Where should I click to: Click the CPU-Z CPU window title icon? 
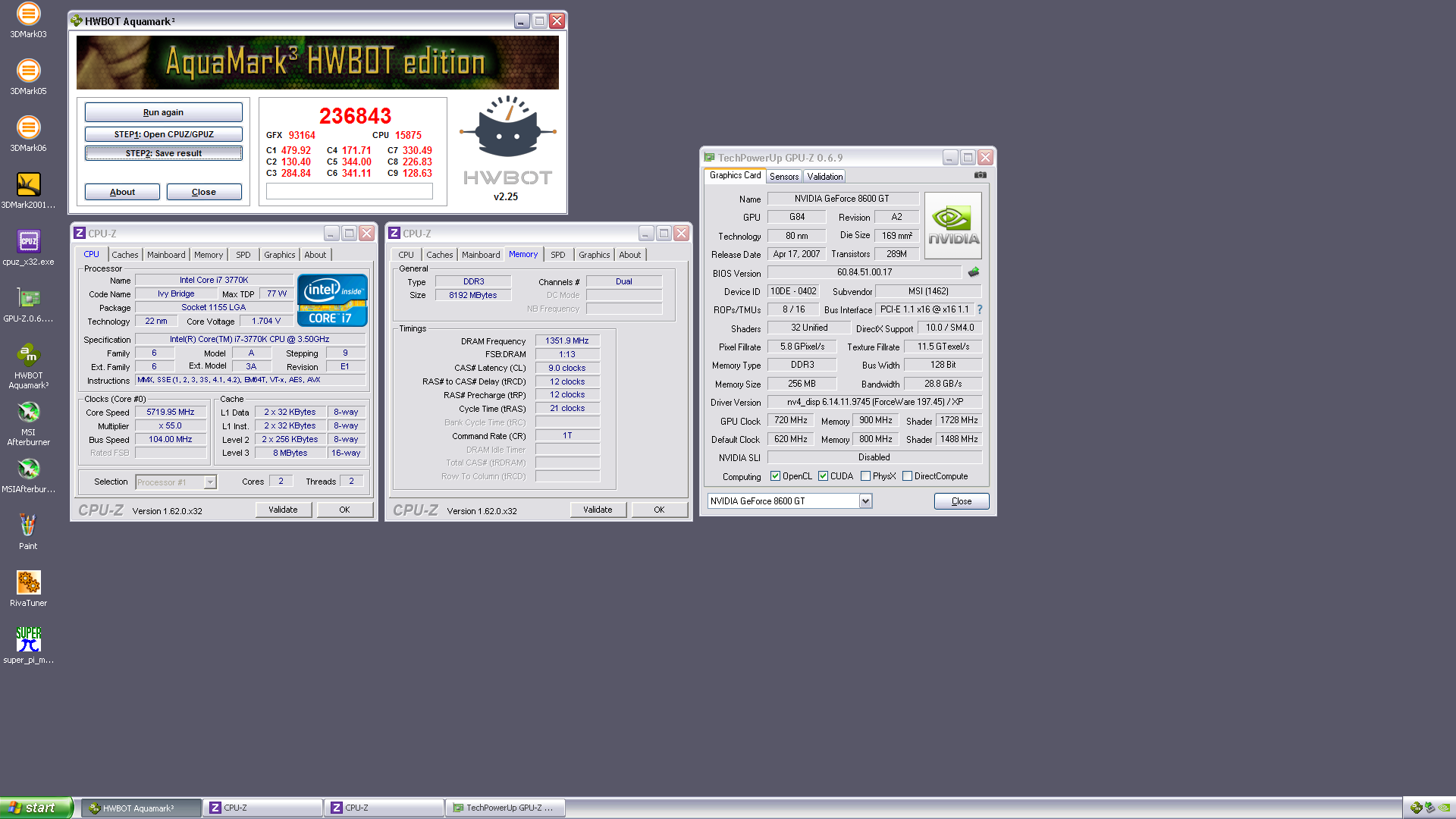point(80,234)
